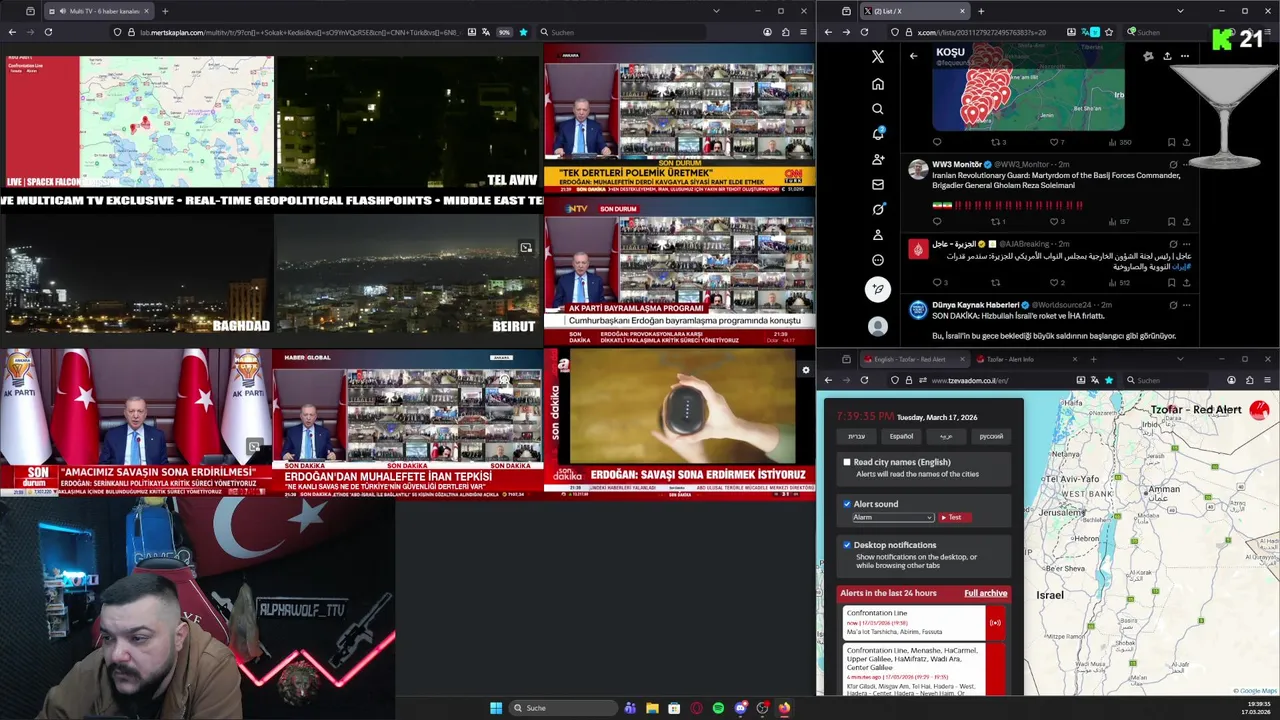
Task: Reload the Multi TV browser page
Action: [x=48, y=32]
